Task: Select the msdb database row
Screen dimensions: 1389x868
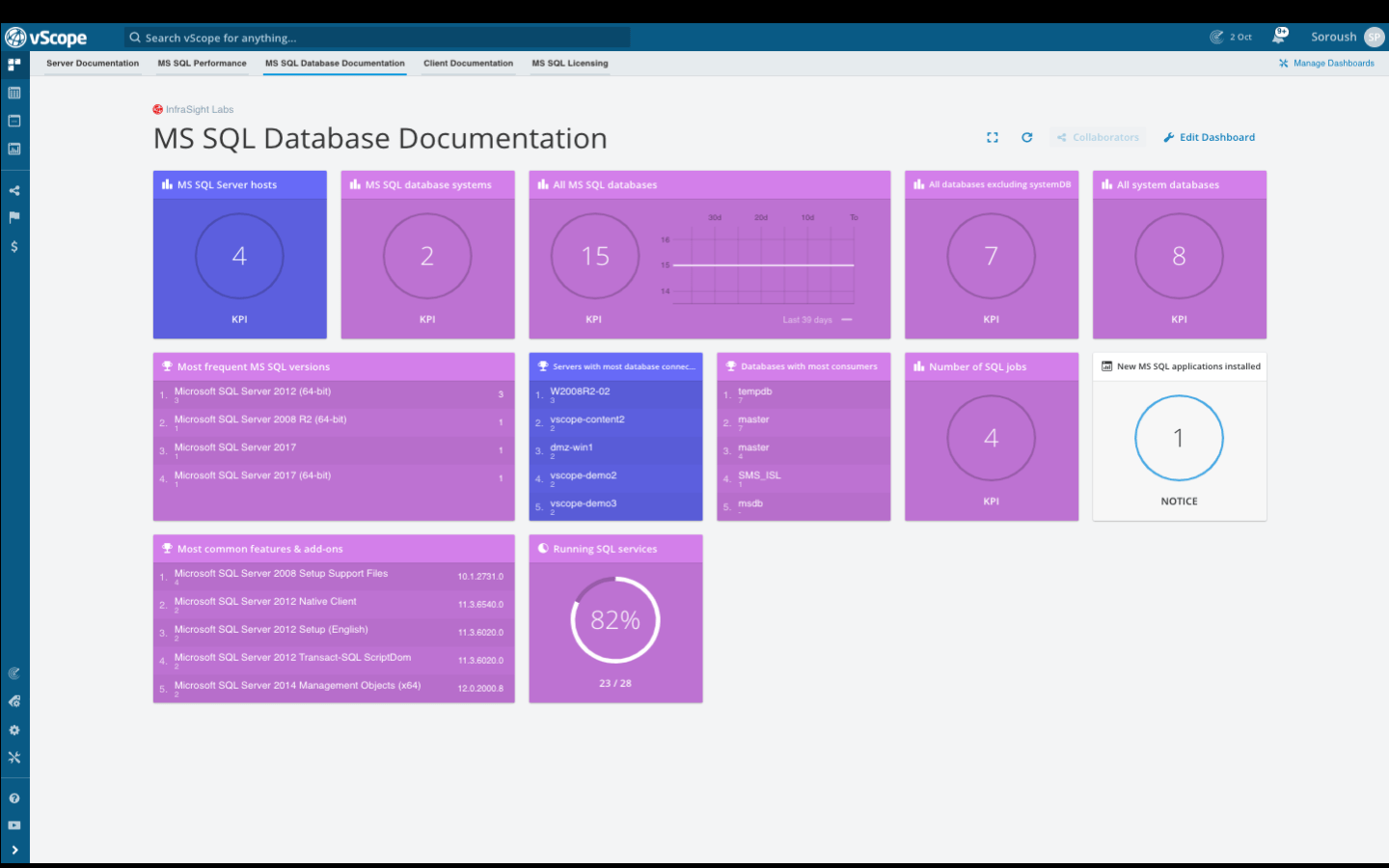Action: point(803,506)
